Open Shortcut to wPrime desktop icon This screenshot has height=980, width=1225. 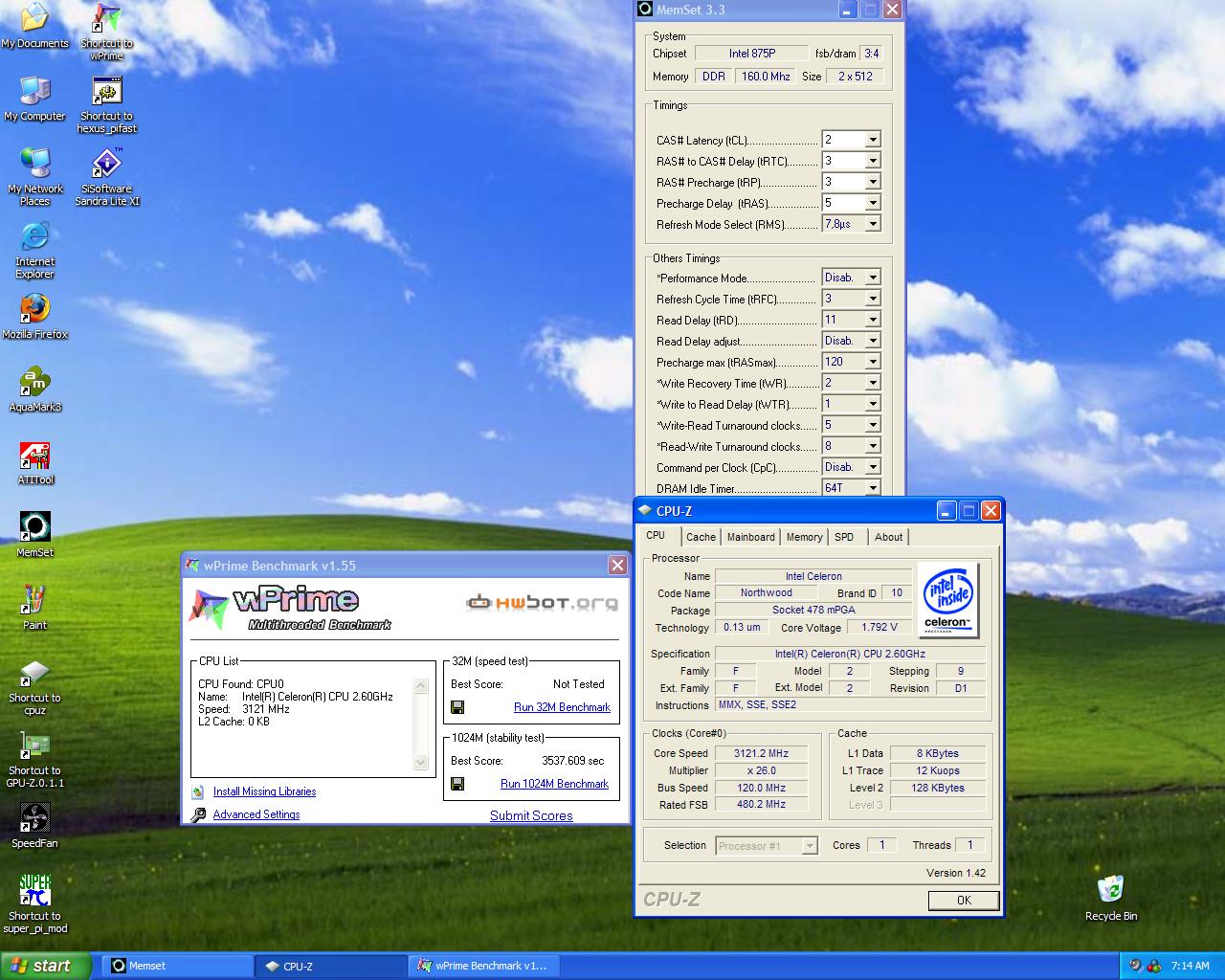click(106, 32)
